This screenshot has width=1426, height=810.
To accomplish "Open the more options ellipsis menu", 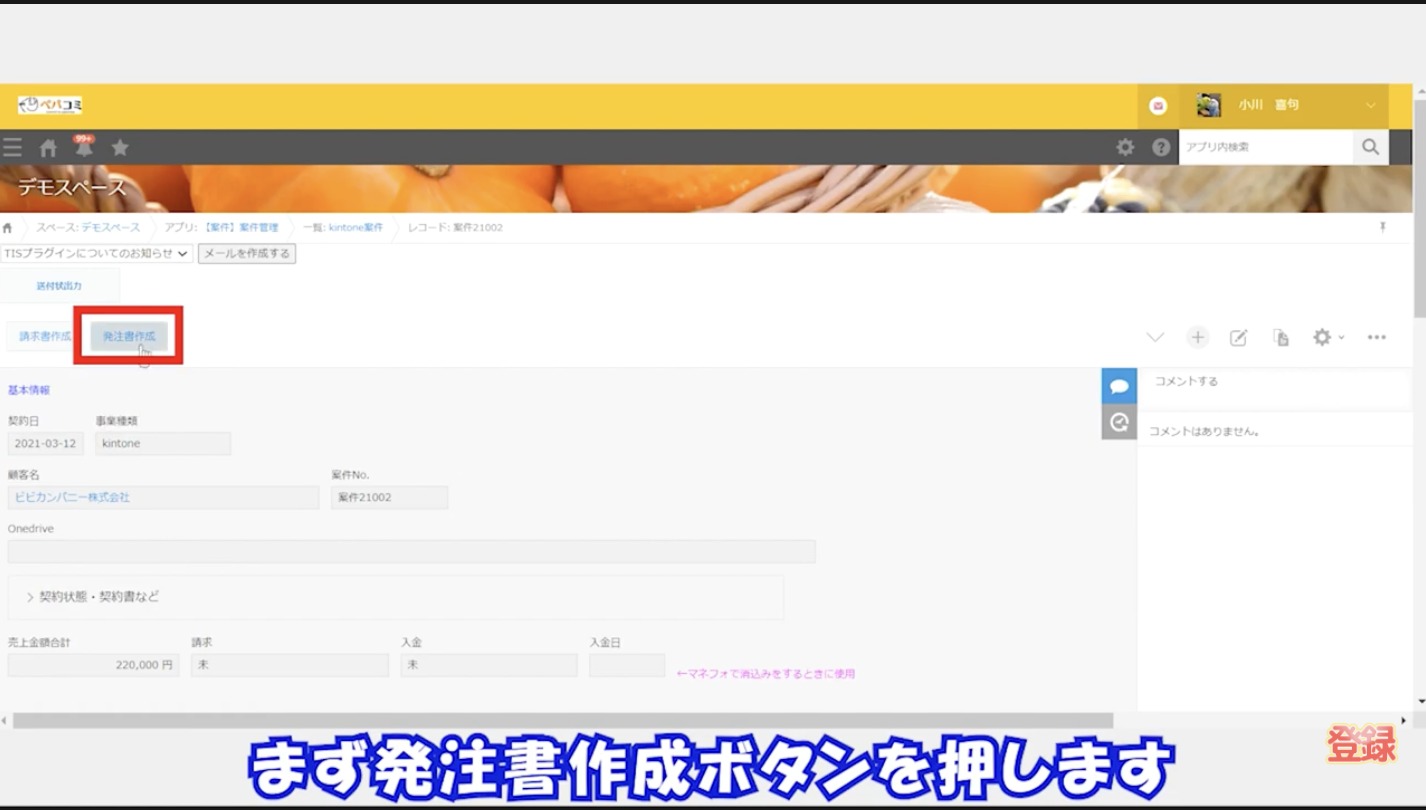I will click(1377, 337).
